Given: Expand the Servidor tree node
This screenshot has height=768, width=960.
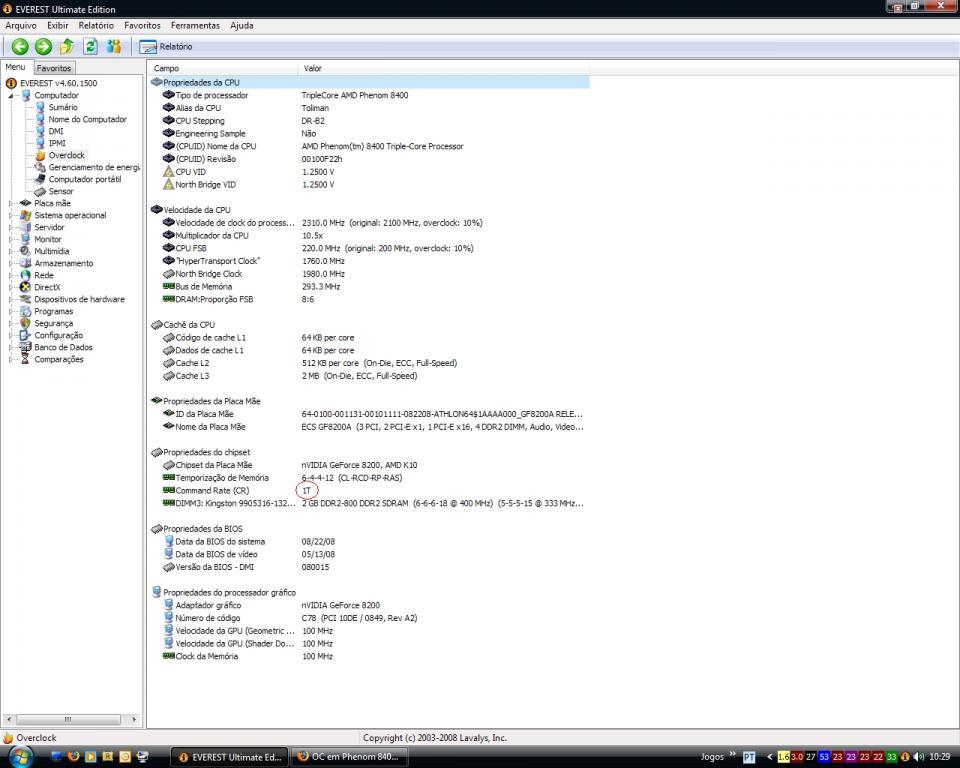Looking at the screenshot, I should tap(10, 227).
